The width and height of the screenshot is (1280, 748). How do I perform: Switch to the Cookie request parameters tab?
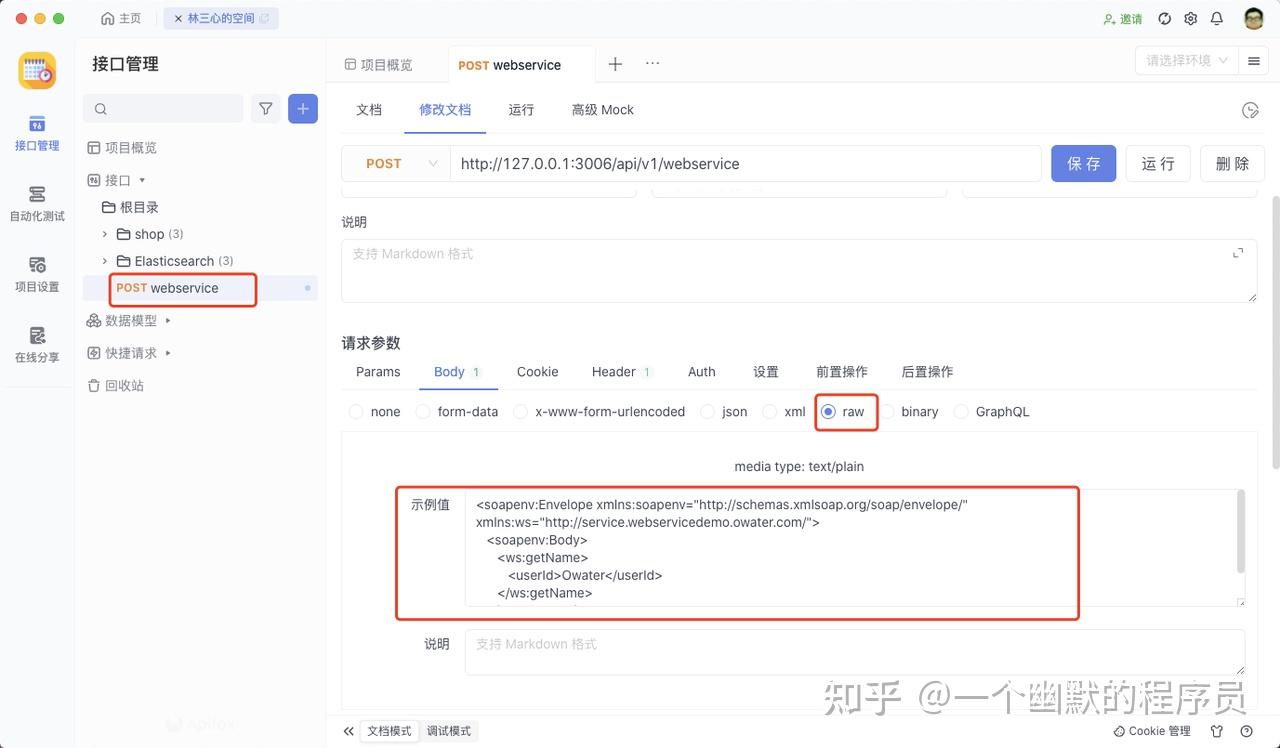coord(537,371)
